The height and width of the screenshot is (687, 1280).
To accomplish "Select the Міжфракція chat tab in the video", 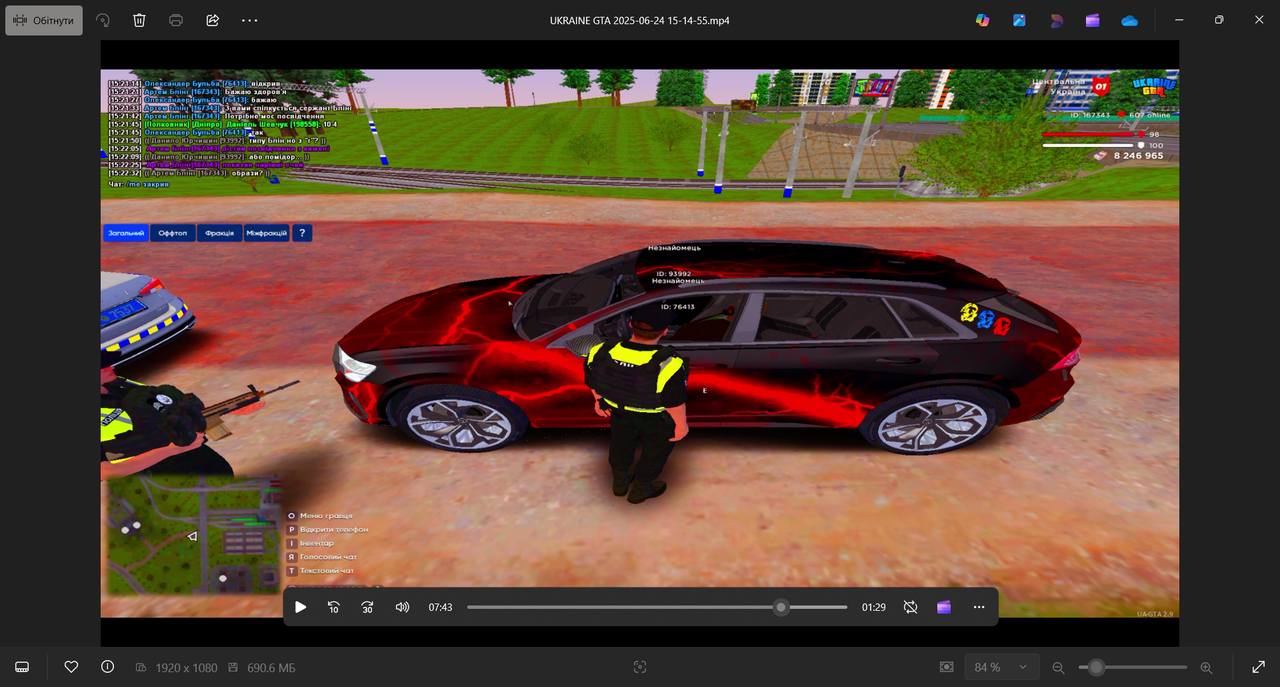I will (266, 233).
